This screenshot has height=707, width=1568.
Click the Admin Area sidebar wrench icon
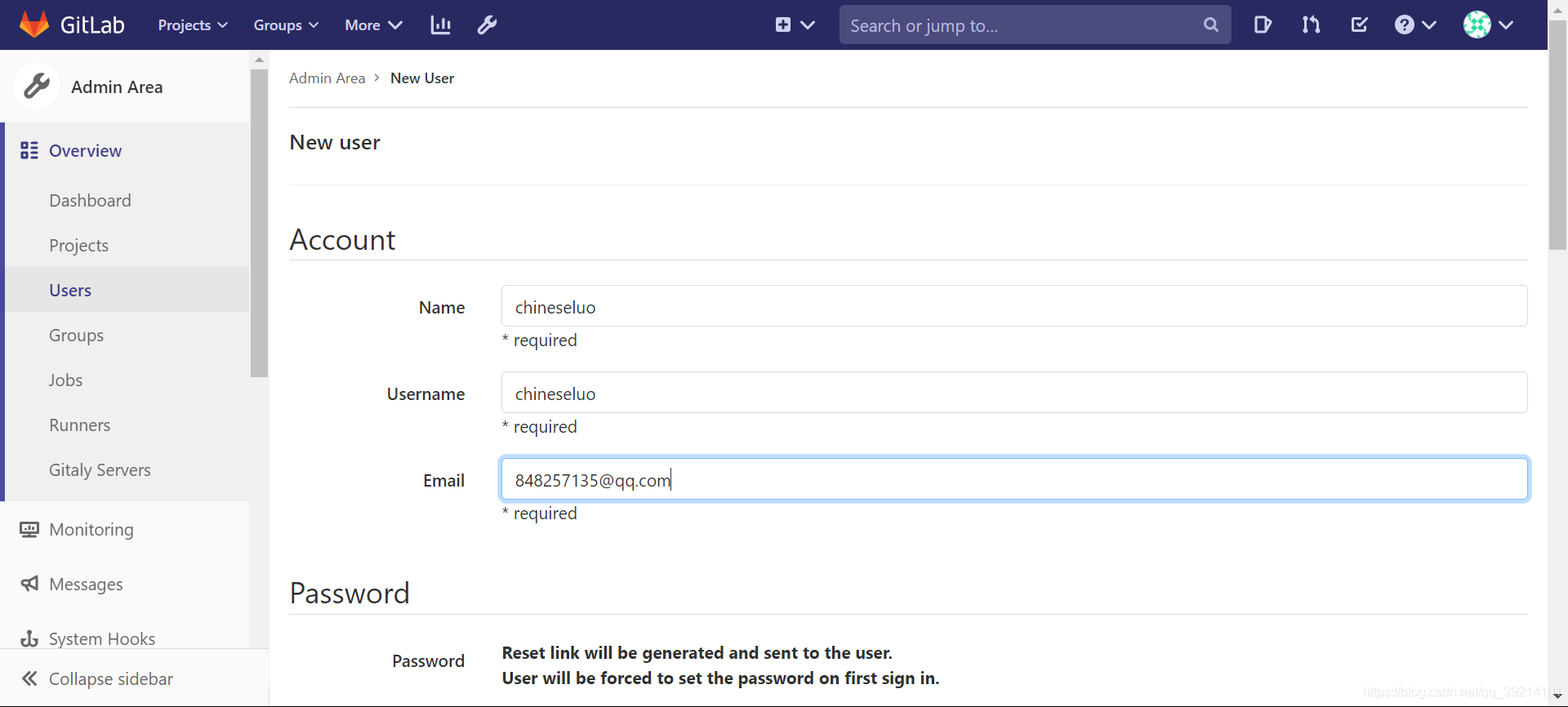tap(37, 86)
